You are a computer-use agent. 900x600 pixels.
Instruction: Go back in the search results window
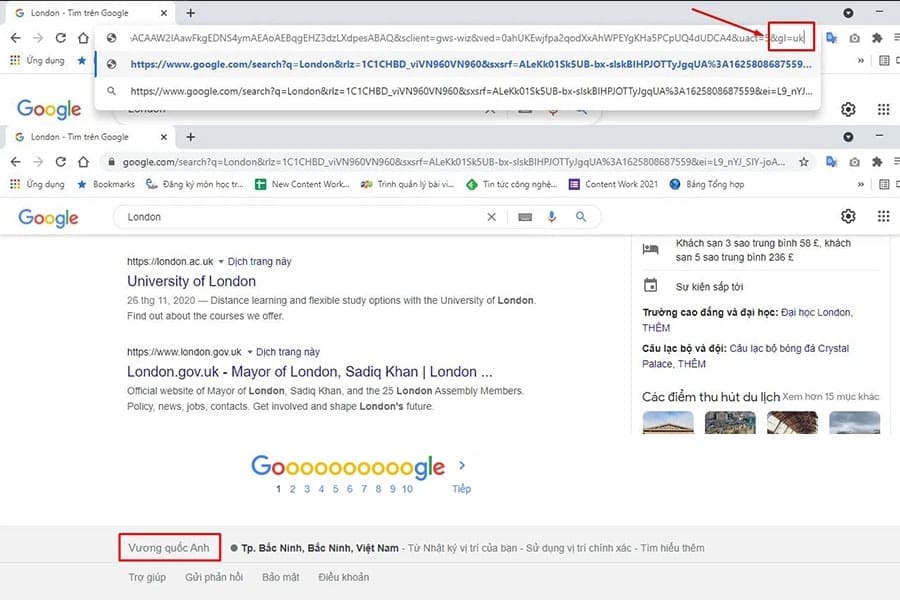pos(15,162)
